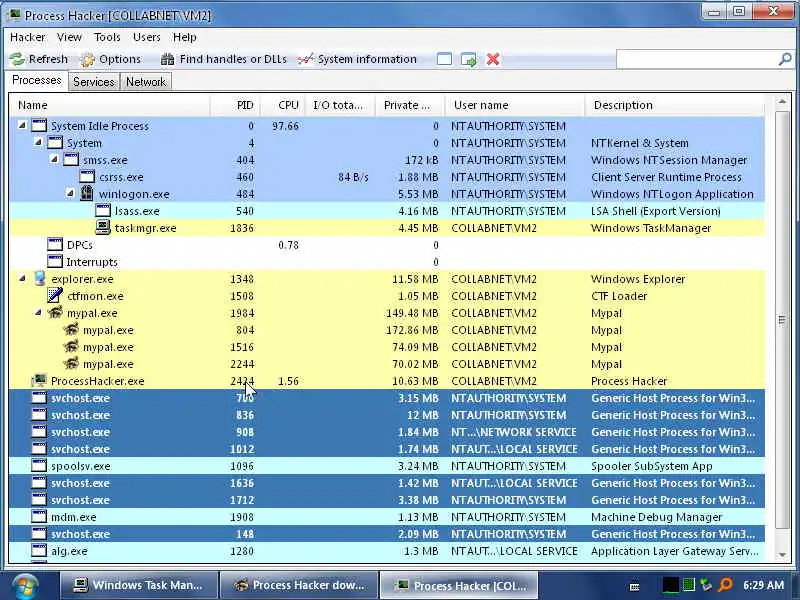Click the mypal.exe icon for PID 2244
This screenshot has height=600, width=800.
coord(71,363)
